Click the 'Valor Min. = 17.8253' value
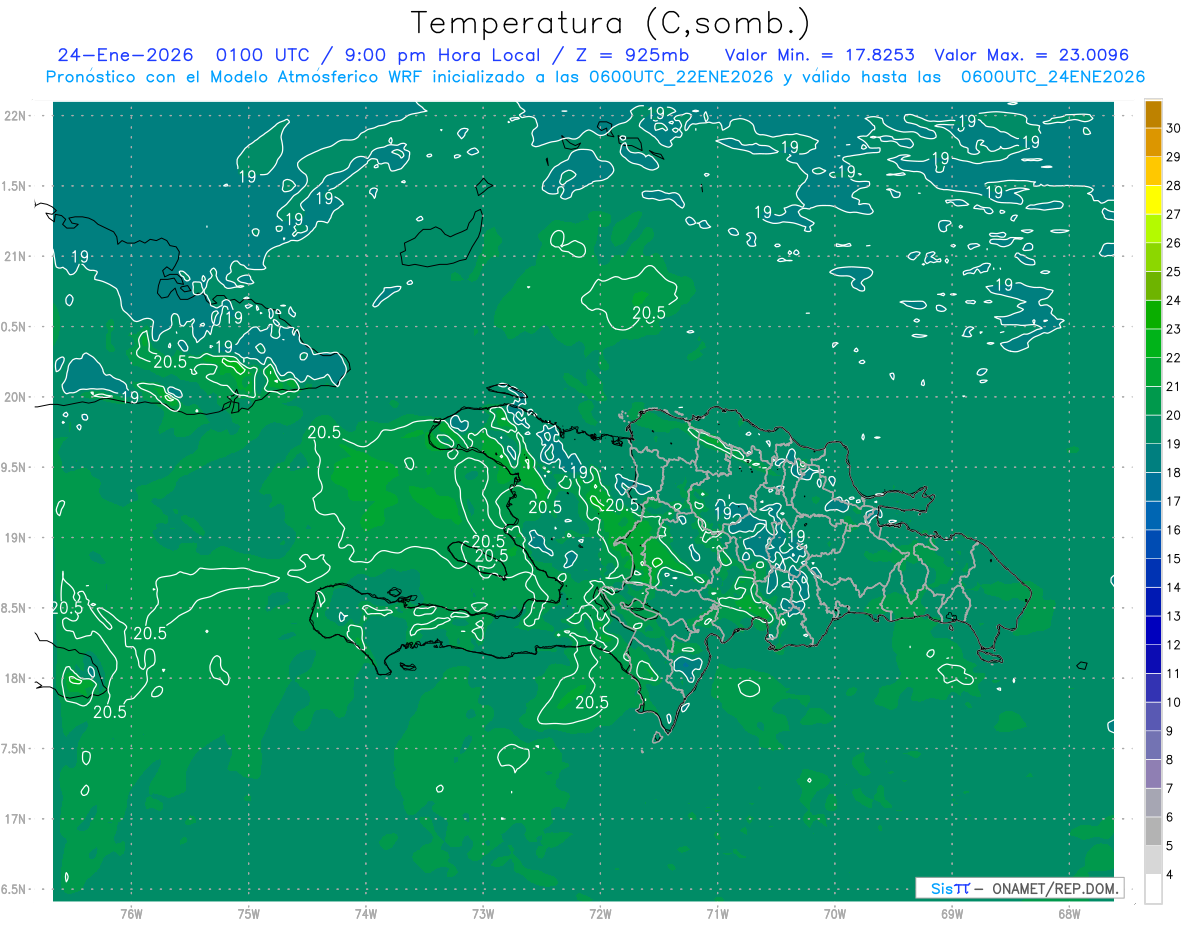1200x927 pixels. (x=821, y=55)
